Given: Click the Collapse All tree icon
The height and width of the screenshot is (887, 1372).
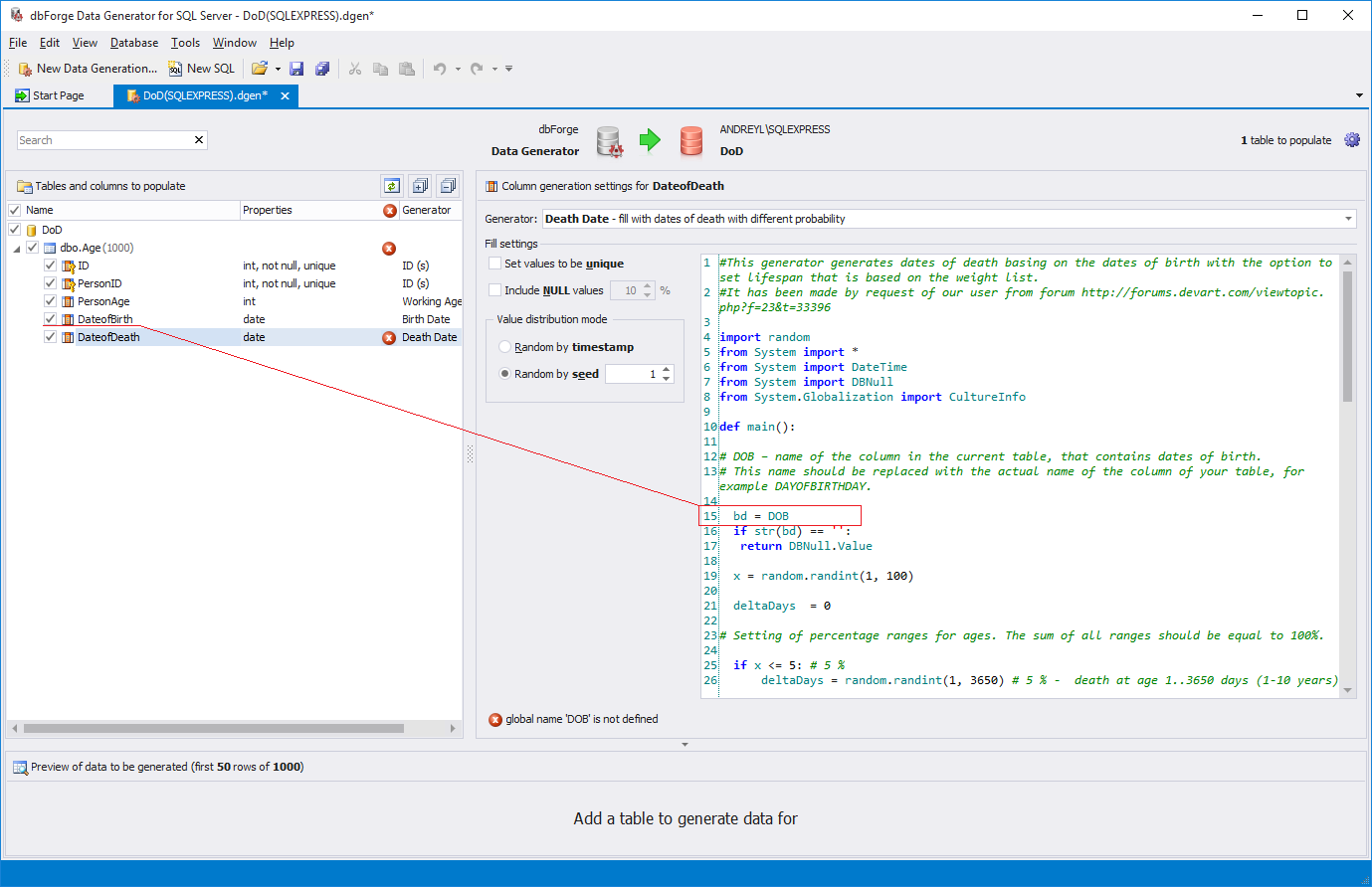Looking at the screenshot, I should coord(448,186).
